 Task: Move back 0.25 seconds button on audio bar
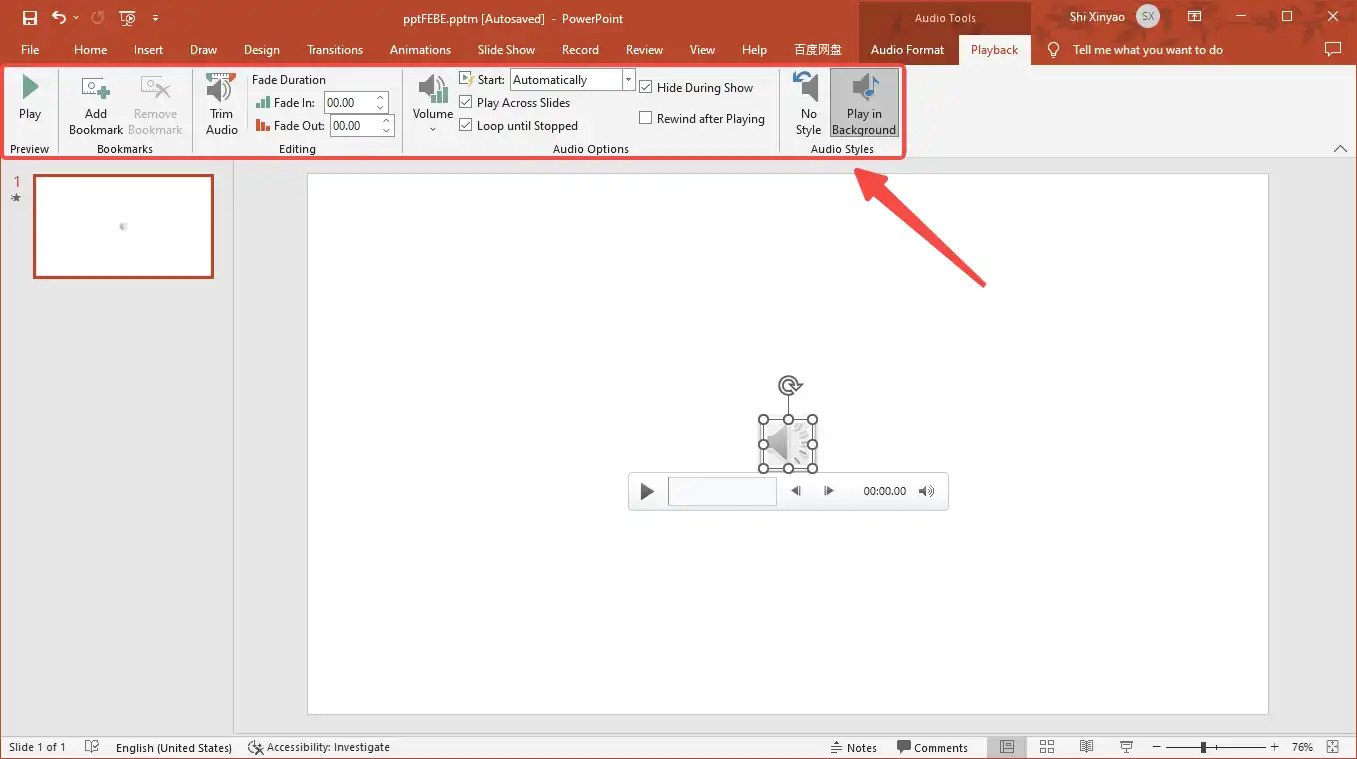[x=796, y=491]
